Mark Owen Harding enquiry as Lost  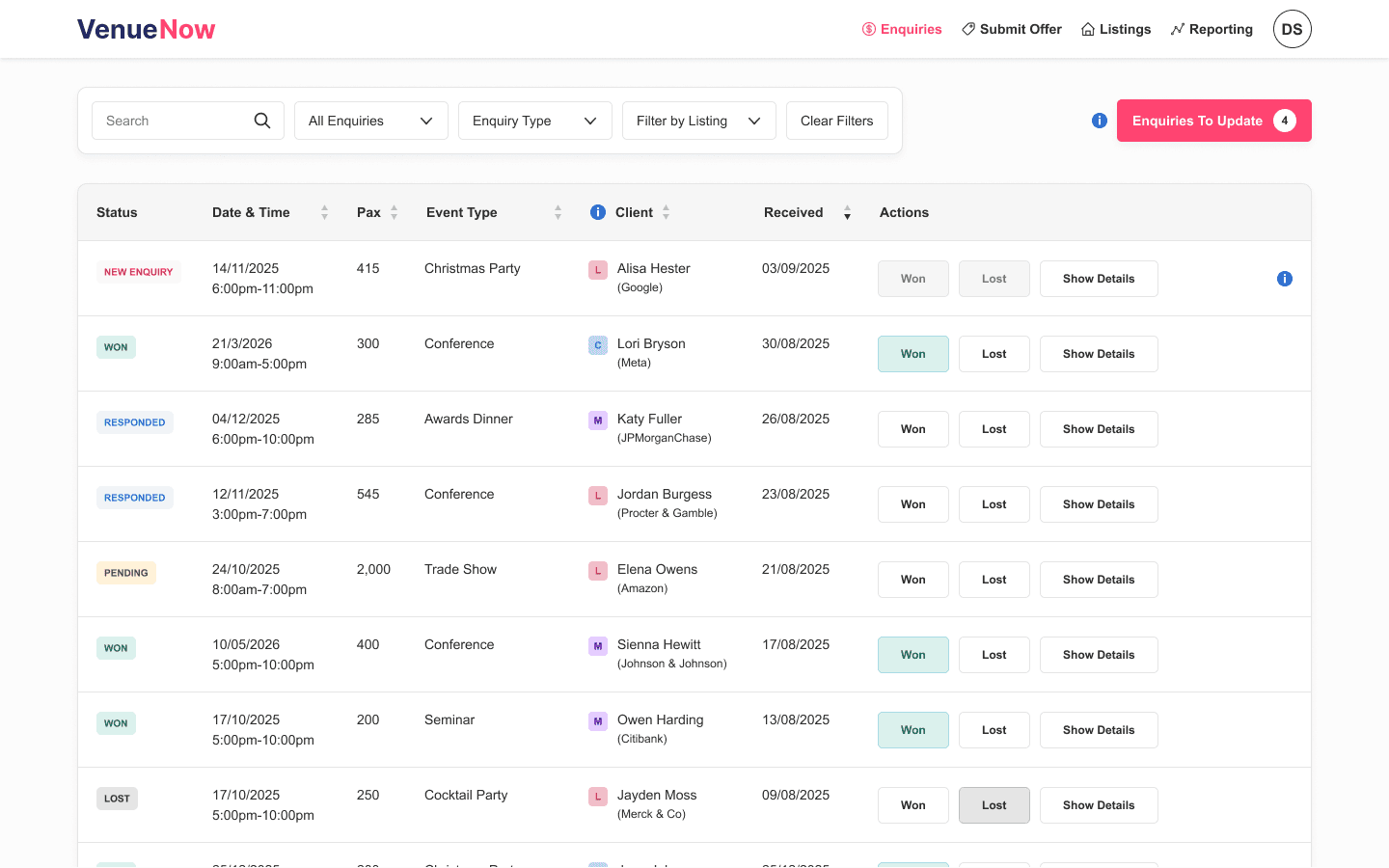(994, 730)
